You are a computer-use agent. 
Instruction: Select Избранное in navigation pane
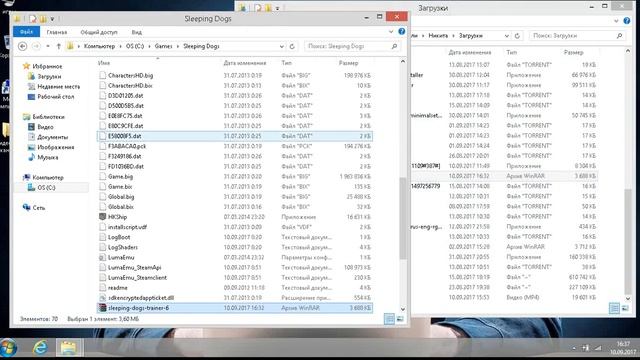pyautogui.click(x=47, y=66)
